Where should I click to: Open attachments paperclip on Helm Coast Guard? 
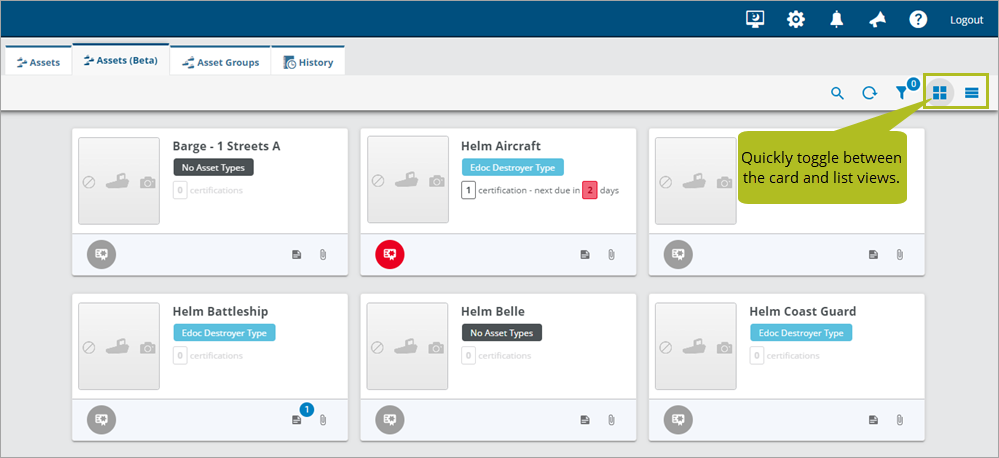pyautogui.click(x=900, y=420)
